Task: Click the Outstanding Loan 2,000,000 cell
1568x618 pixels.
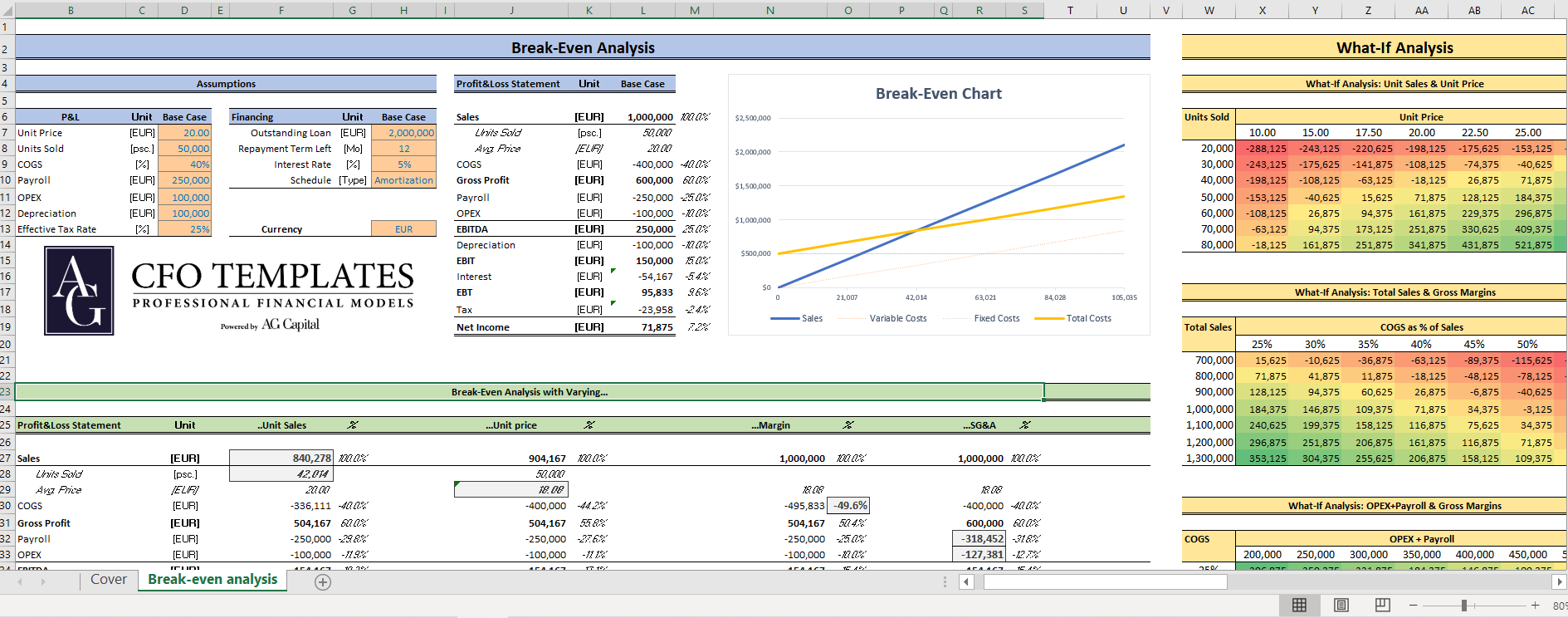Action: [403, 133]
